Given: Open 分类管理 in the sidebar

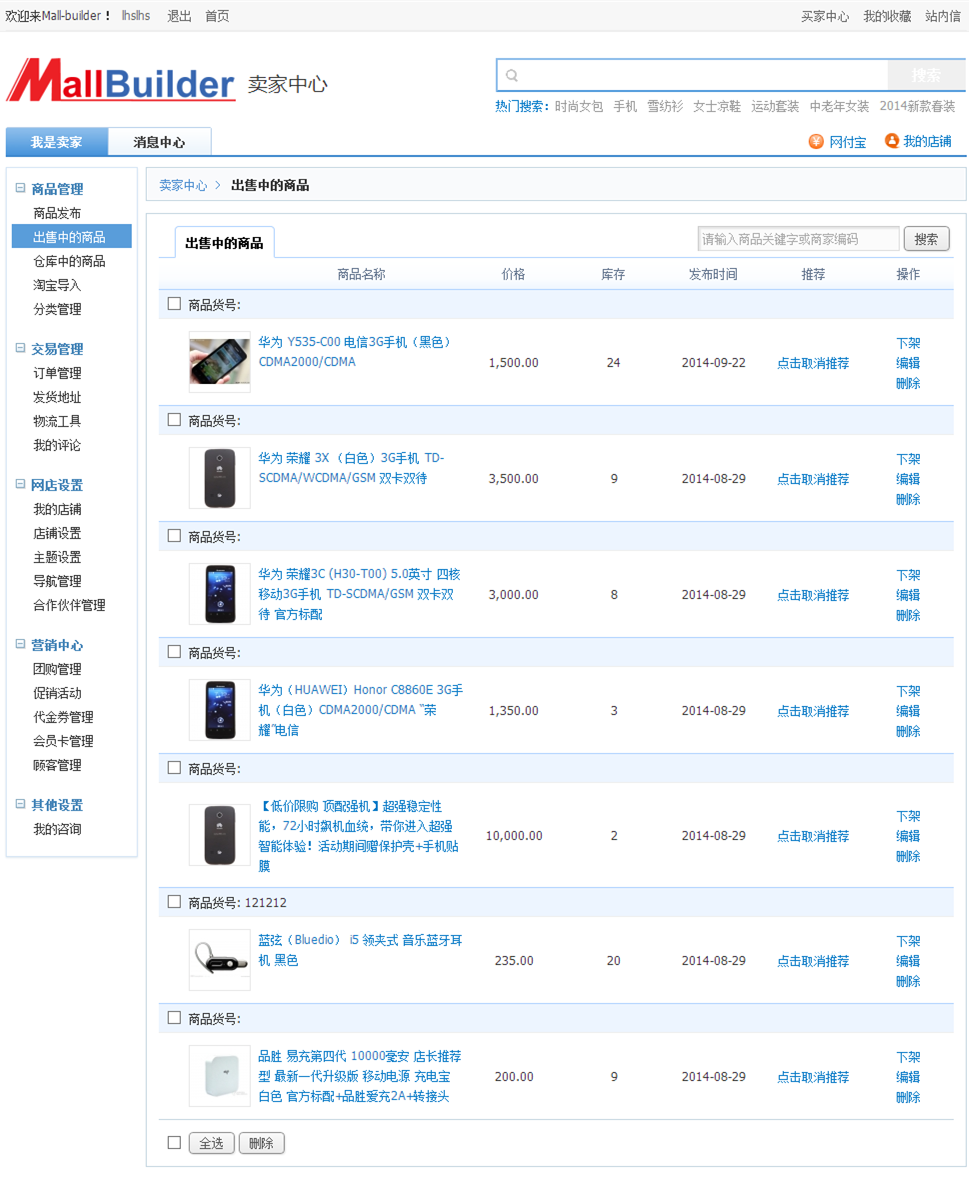Looking at the screenshot, I should click(x=57, y=310).
